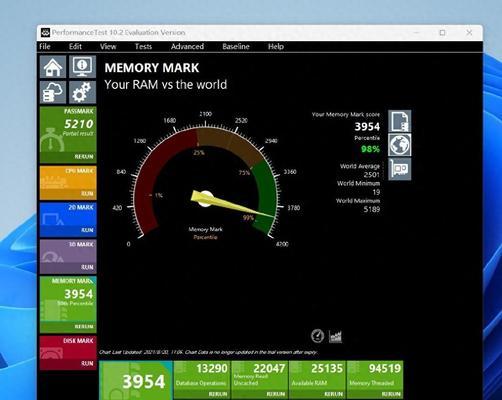This screenshot has width=502, height=400.
Task: Click the Your Memory Mark score 3954 value
Action: [367, 127]
